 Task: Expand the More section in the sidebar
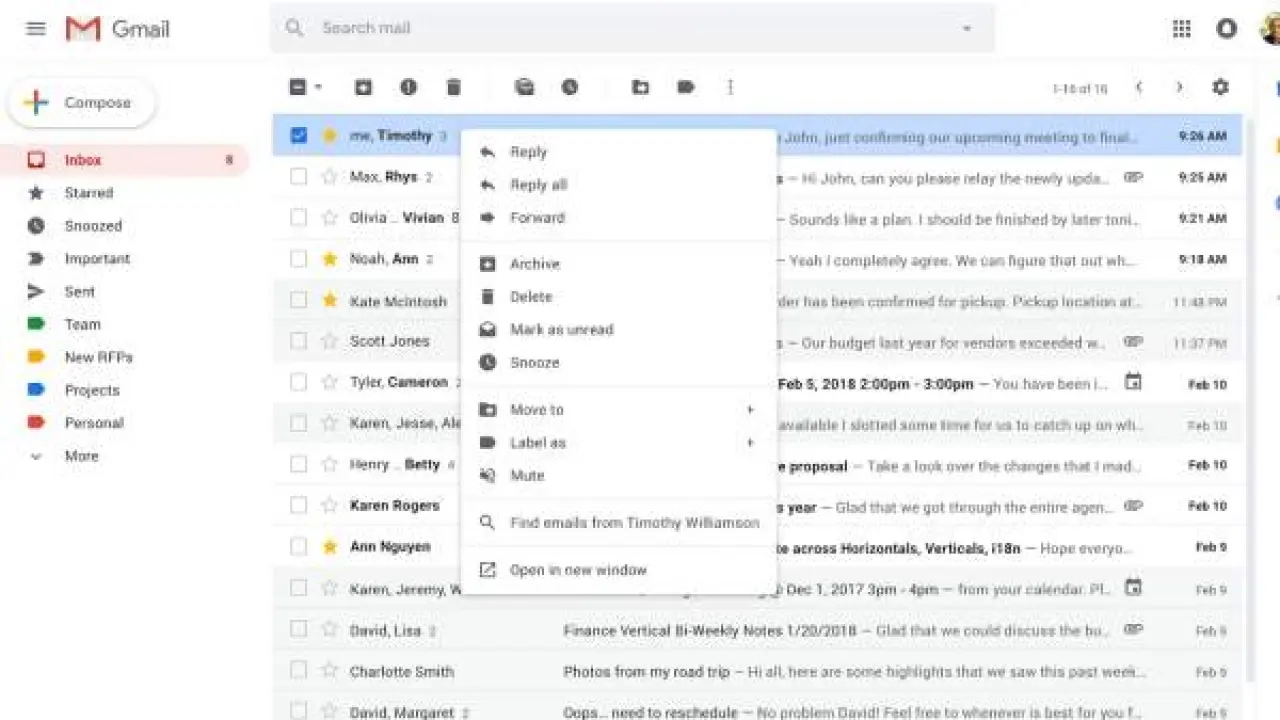[81, 456]
